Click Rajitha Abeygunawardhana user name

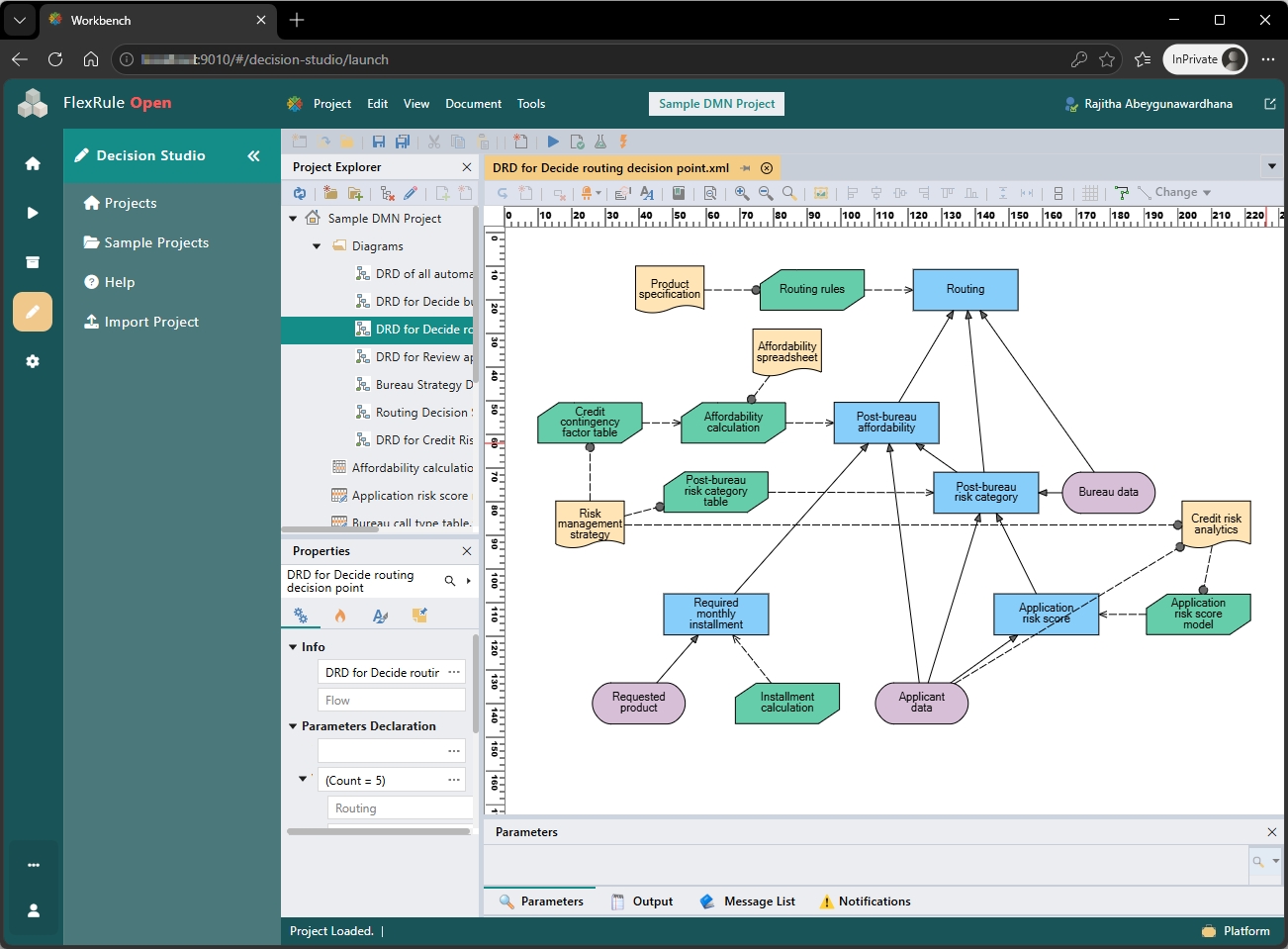tap(1158, 104)
